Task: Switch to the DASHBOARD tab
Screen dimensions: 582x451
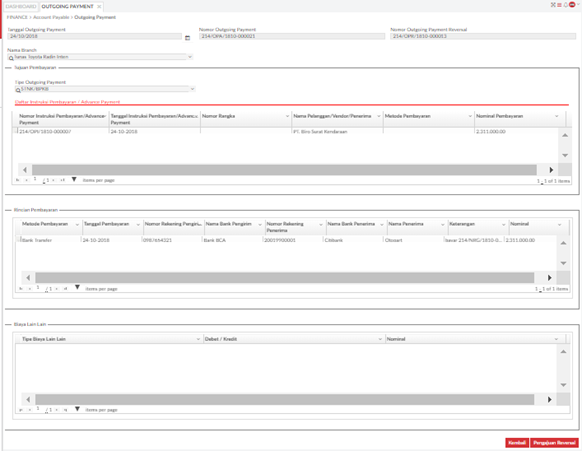Action: click(x=21, y=6)
